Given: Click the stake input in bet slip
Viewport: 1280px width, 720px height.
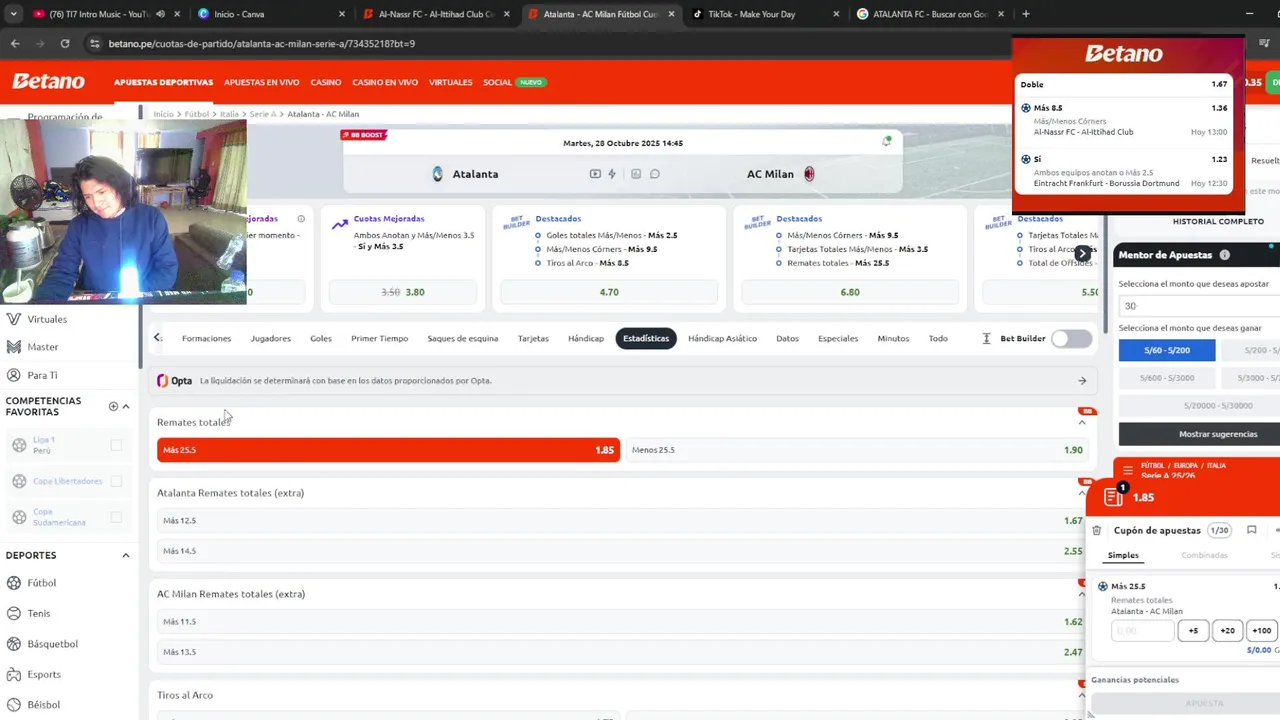Looking at the screenshot, I should click(x=1143, y=631).
